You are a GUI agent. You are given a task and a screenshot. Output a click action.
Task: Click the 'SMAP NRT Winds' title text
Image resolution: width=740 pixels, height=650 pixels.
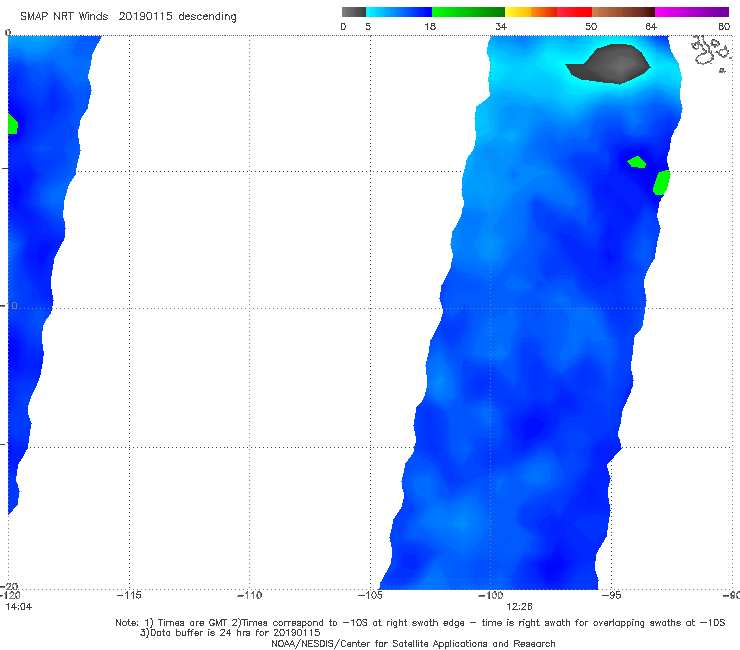click(x=64, y=16)
